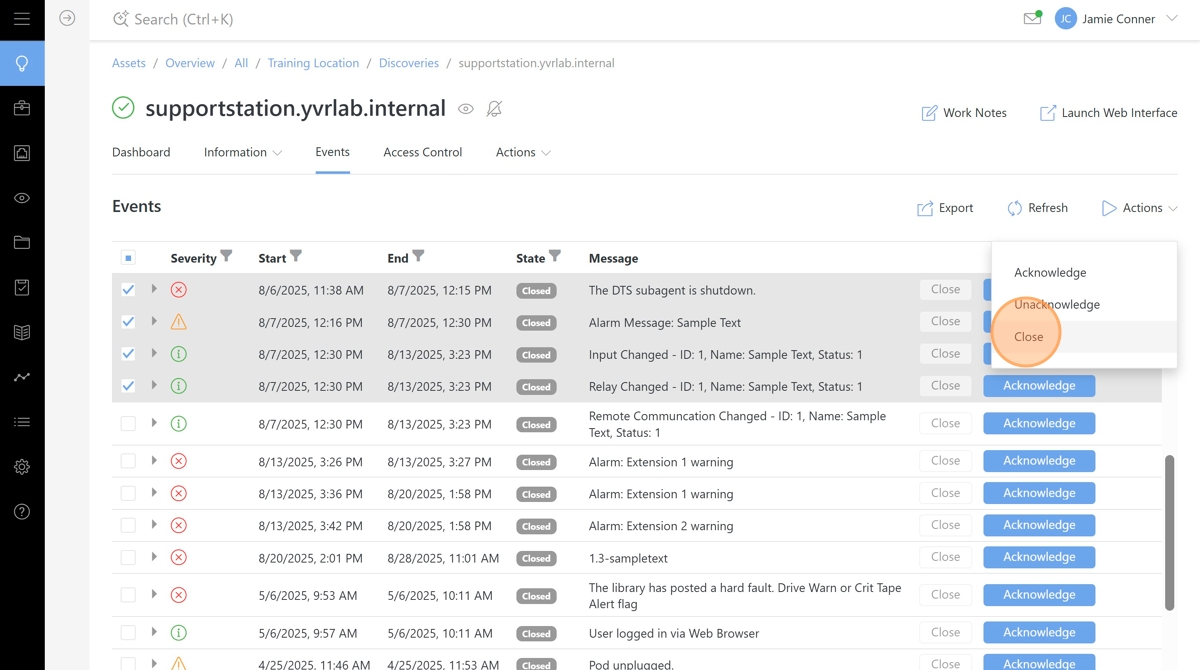Select the Remote Communcation Changed event checkbox
The width and height of the screenshot is (1200, 670).
click(x=128, y=424)
